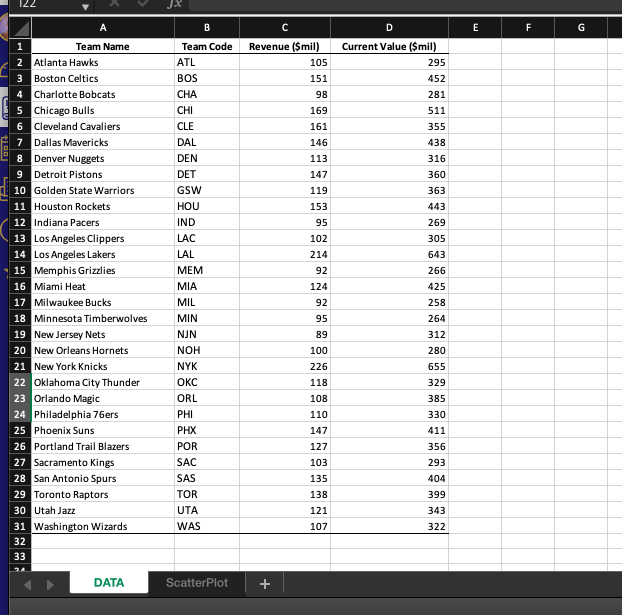
Task: Click the Denver Nuggets cell
Action: pyautogui.click(x=103, y=158)
